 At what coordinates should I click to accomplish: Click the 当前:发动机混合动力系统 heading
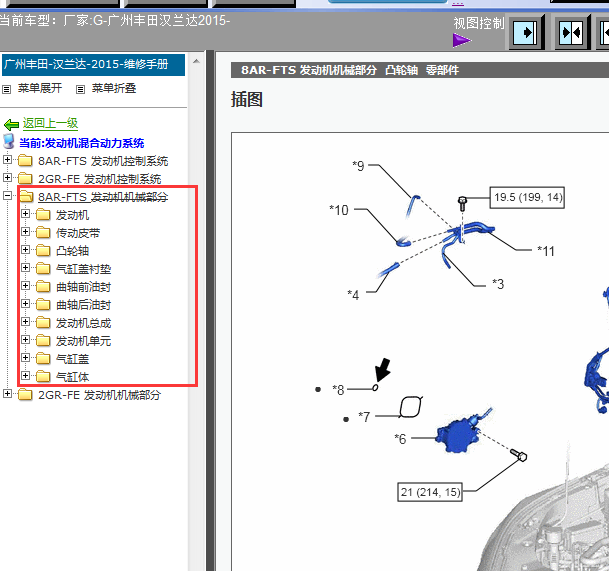point(82,143)
